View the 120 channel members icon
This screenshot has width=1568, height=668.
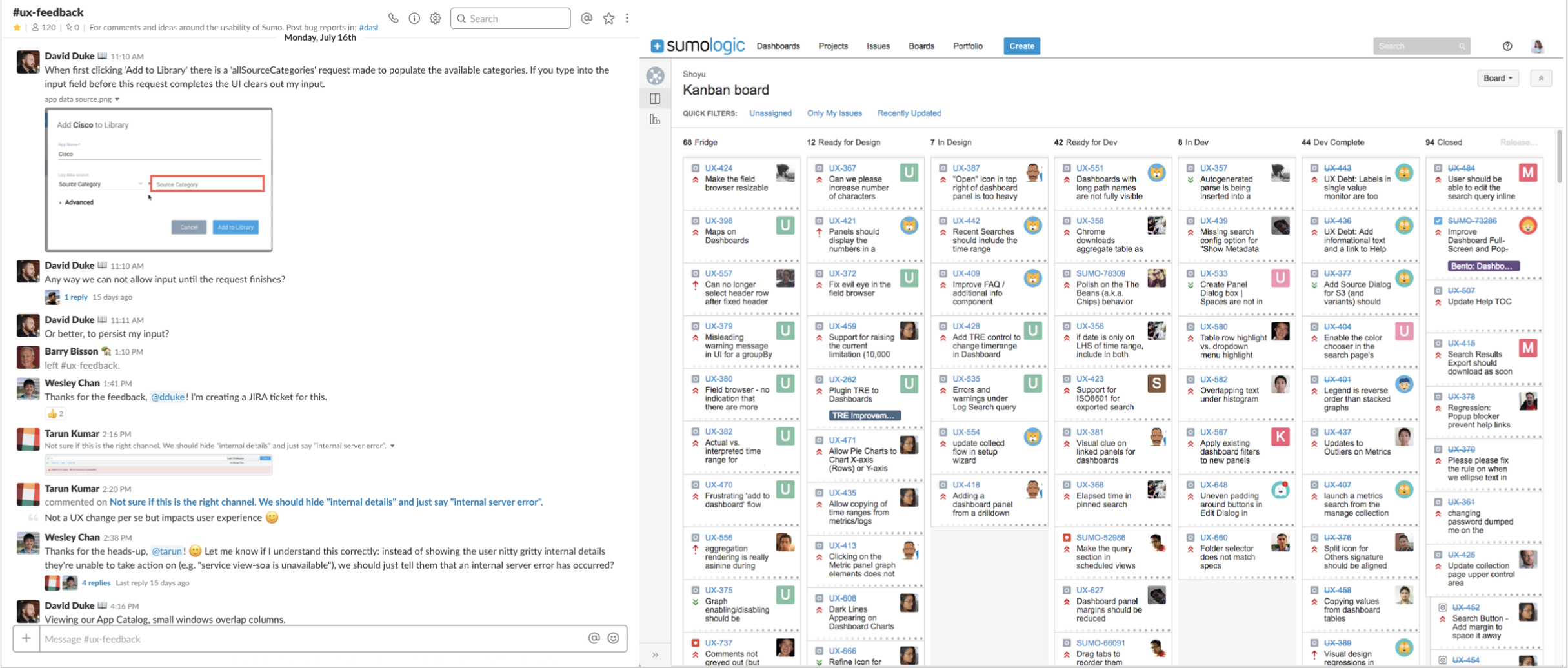tap(43, 28)
